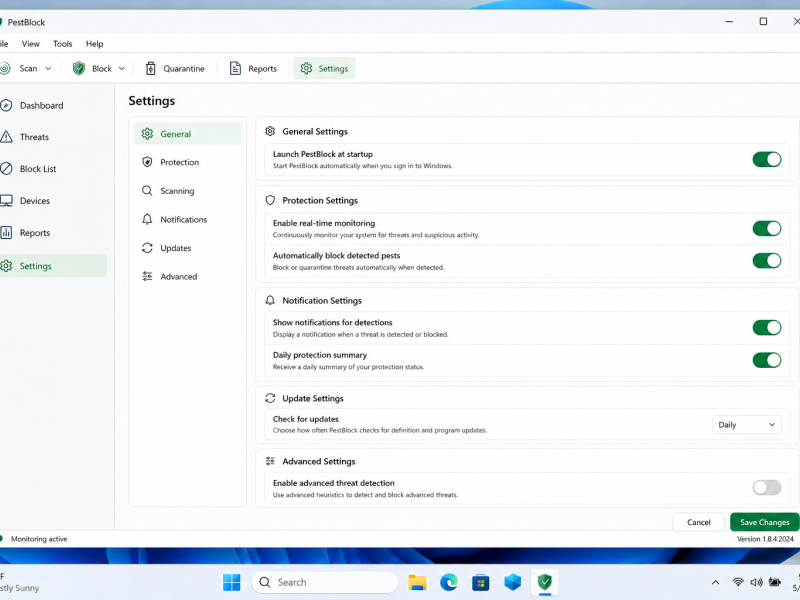The image size is (800, 600).
Task: Click the Cancel button
Action: [x=698, y=522]
